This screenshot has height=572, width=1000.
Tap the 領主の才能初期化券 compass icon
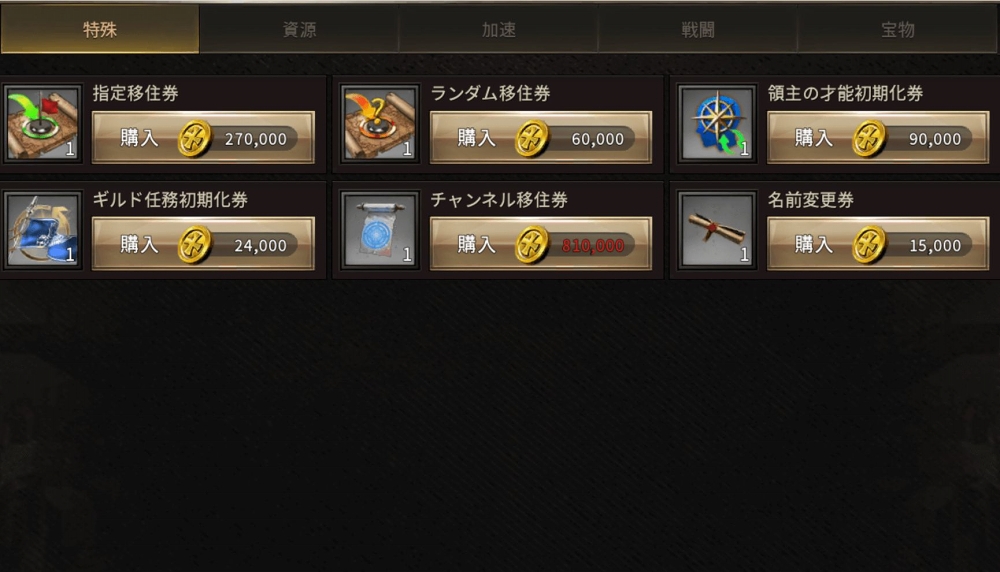717,124
